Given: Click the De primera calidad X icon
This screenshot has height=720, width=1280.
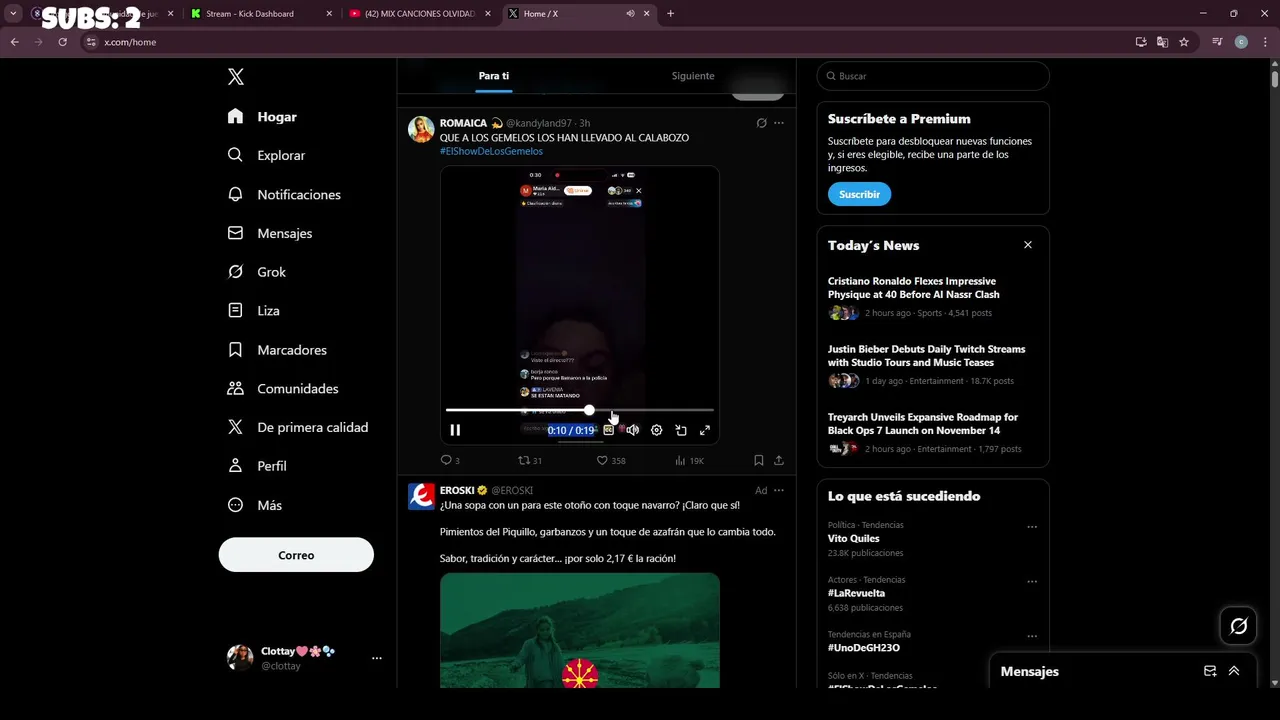Looking at the screenshot, I should coord(236,427).
